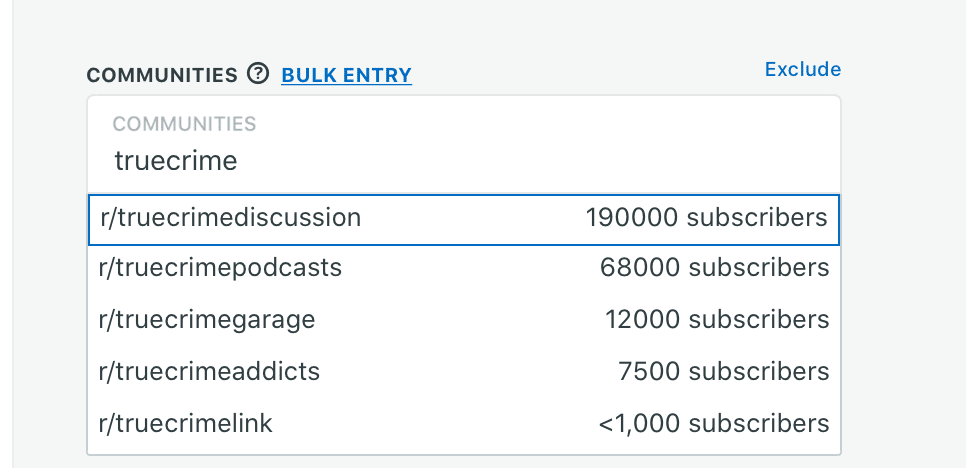
Task: Click the '68000 subscribers' count
Action: (x=714, y=268)
